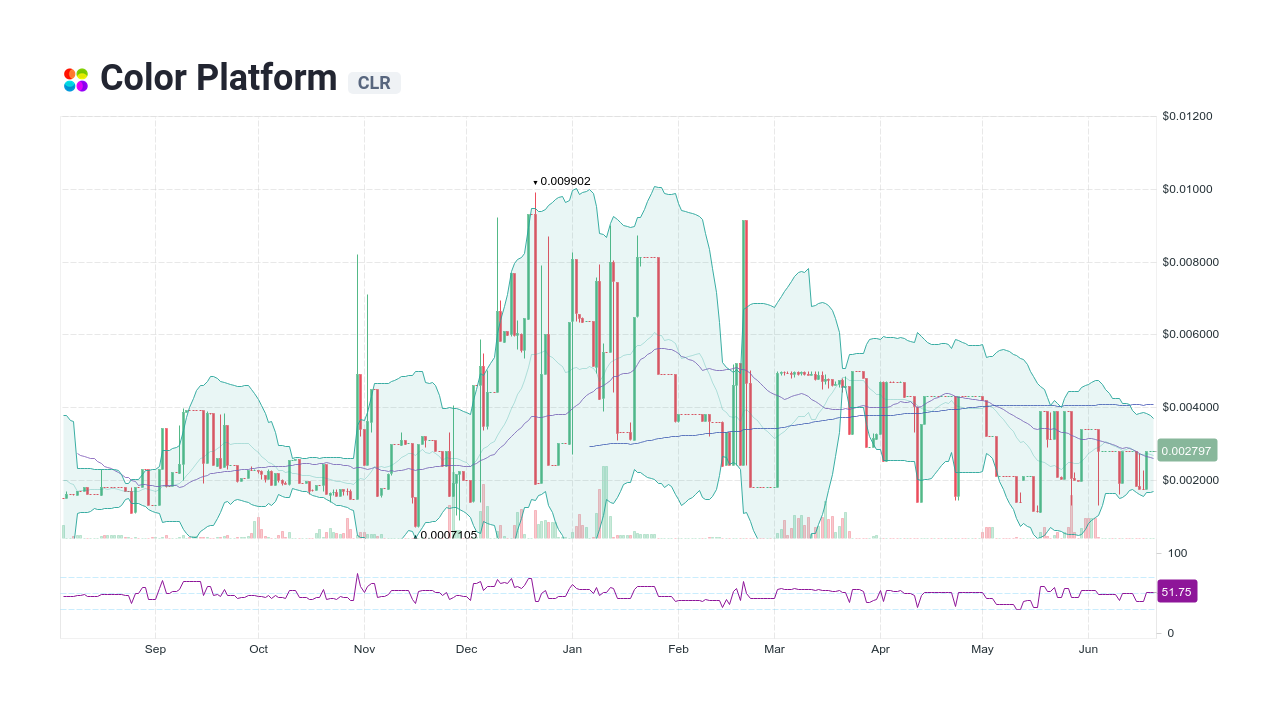Viewport: 1280px width, 720px height.
Task: Click the green dot of the logo icon
Action: pos(82,72)
